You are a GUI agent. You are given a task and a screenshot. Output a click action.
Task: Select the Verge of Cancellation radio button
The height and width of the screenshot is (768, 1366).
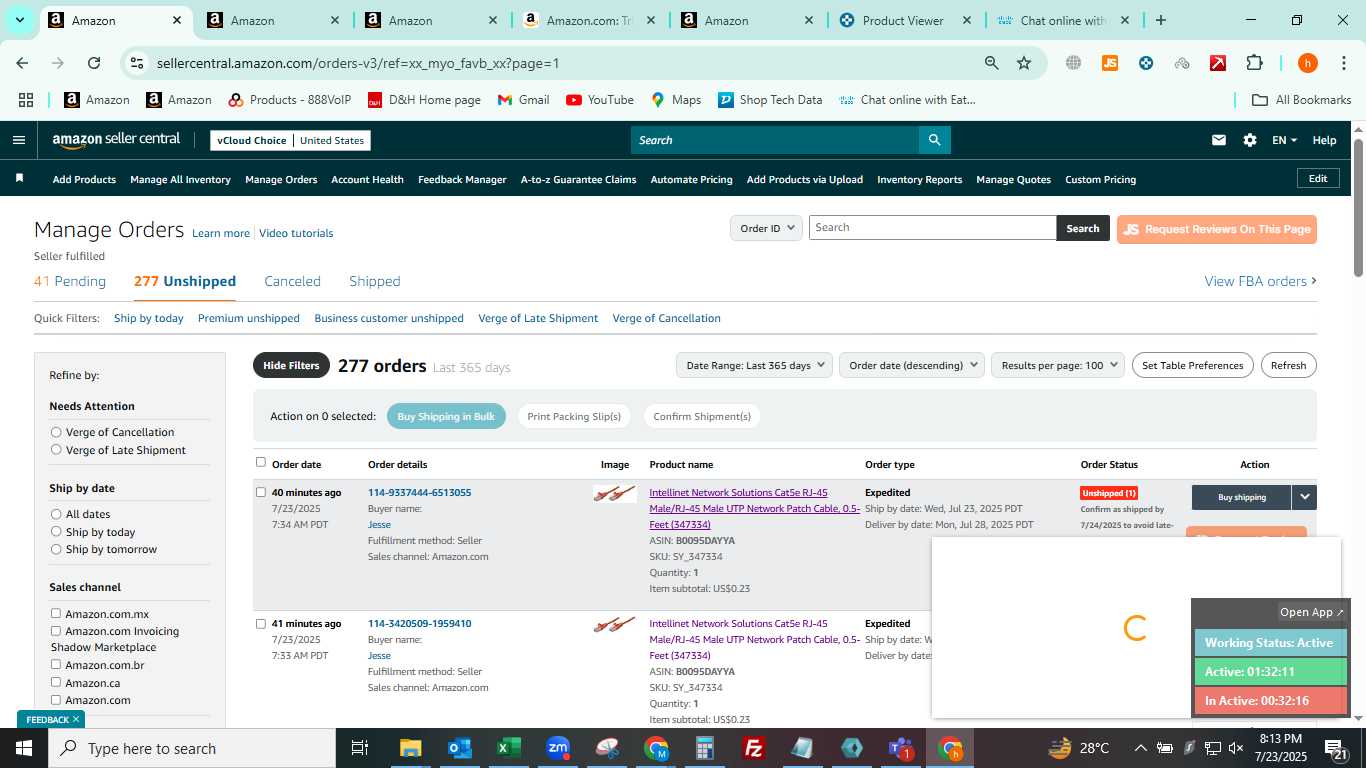56,432
